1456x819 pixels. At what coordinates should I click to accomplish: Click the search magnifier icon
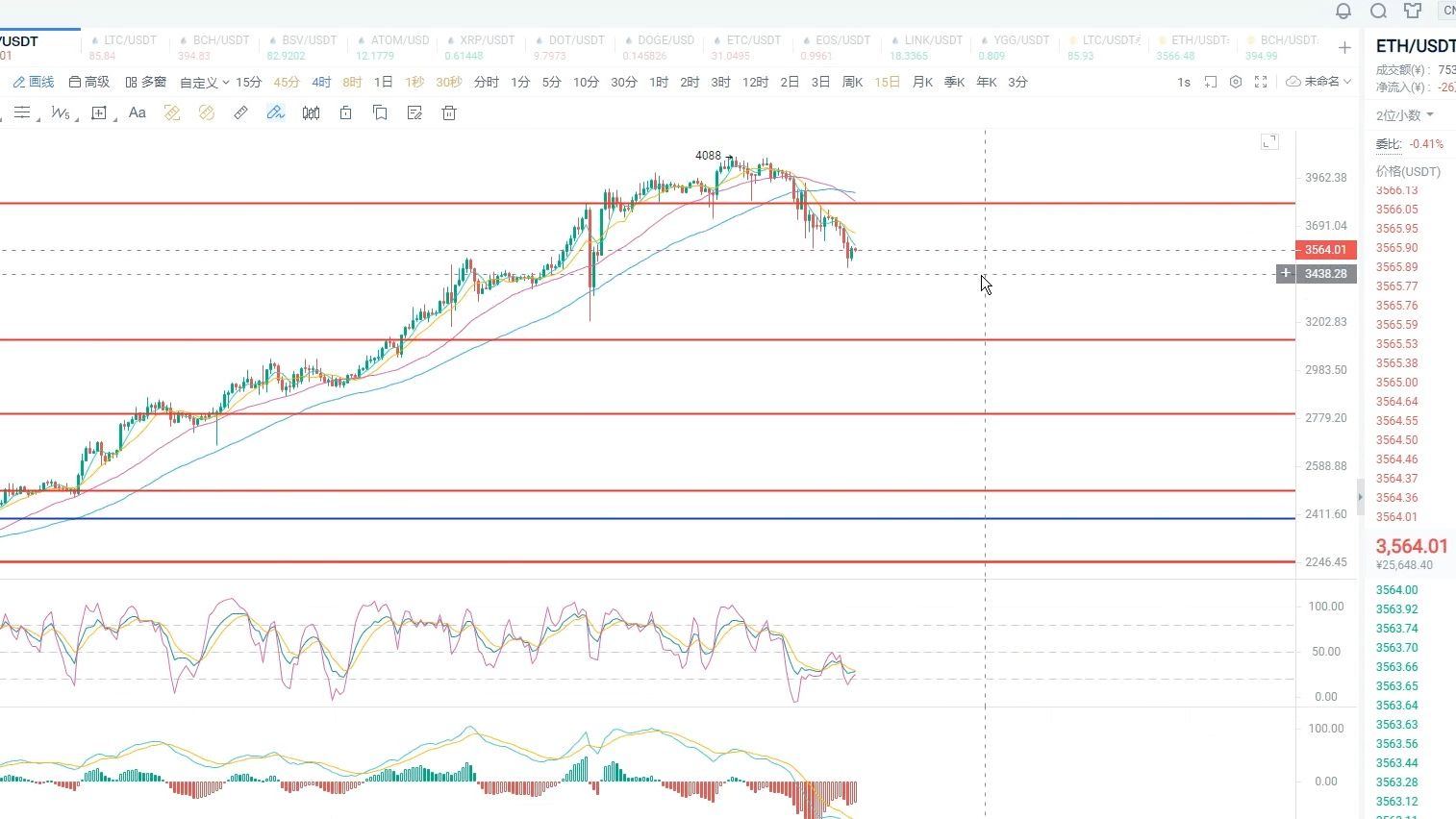pyautogui.click(x=1378, y=12)
